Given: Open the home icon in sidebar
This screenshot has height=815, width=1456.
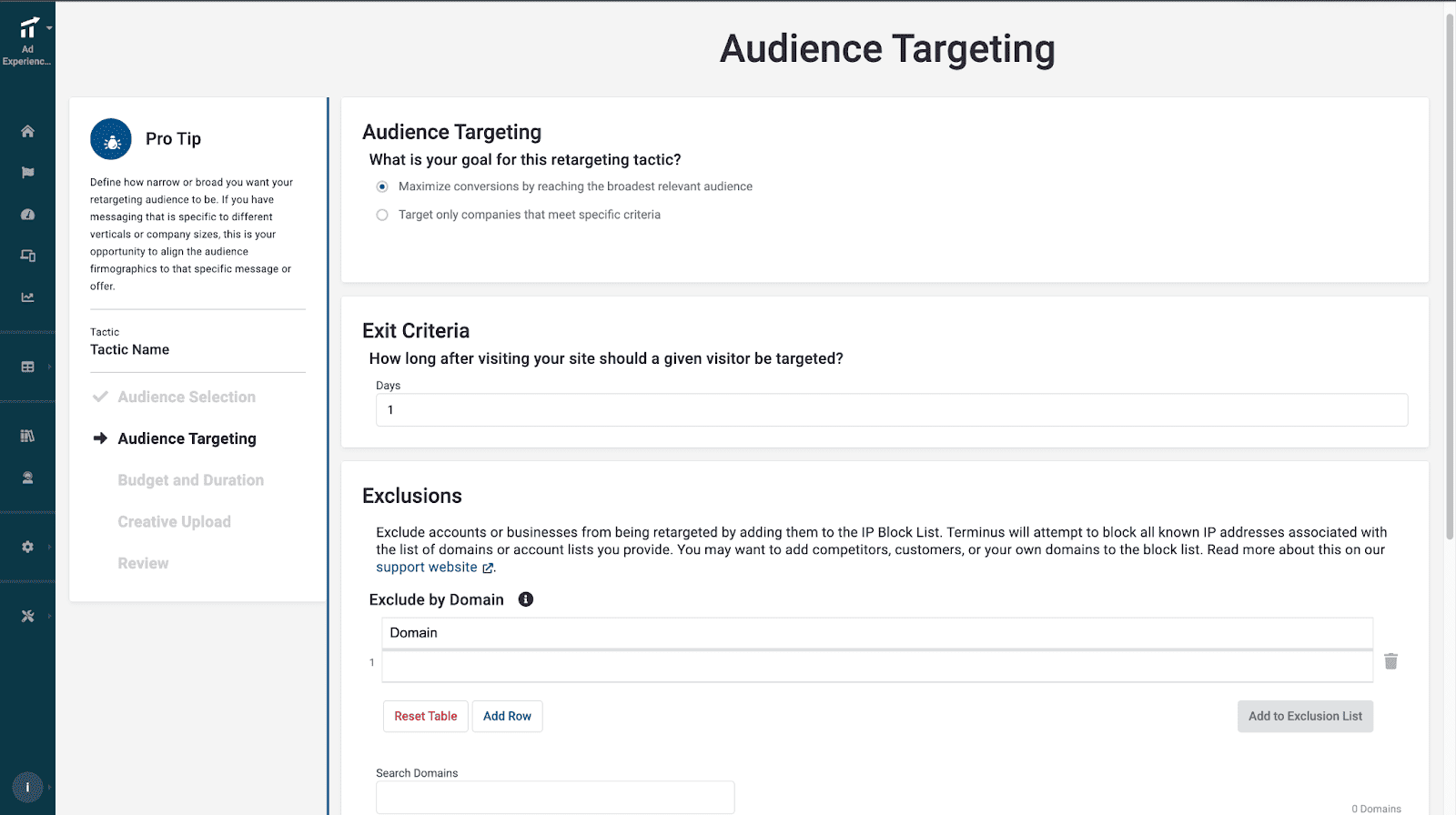Looking at the screenshot, I should click(x=27, y=131).
